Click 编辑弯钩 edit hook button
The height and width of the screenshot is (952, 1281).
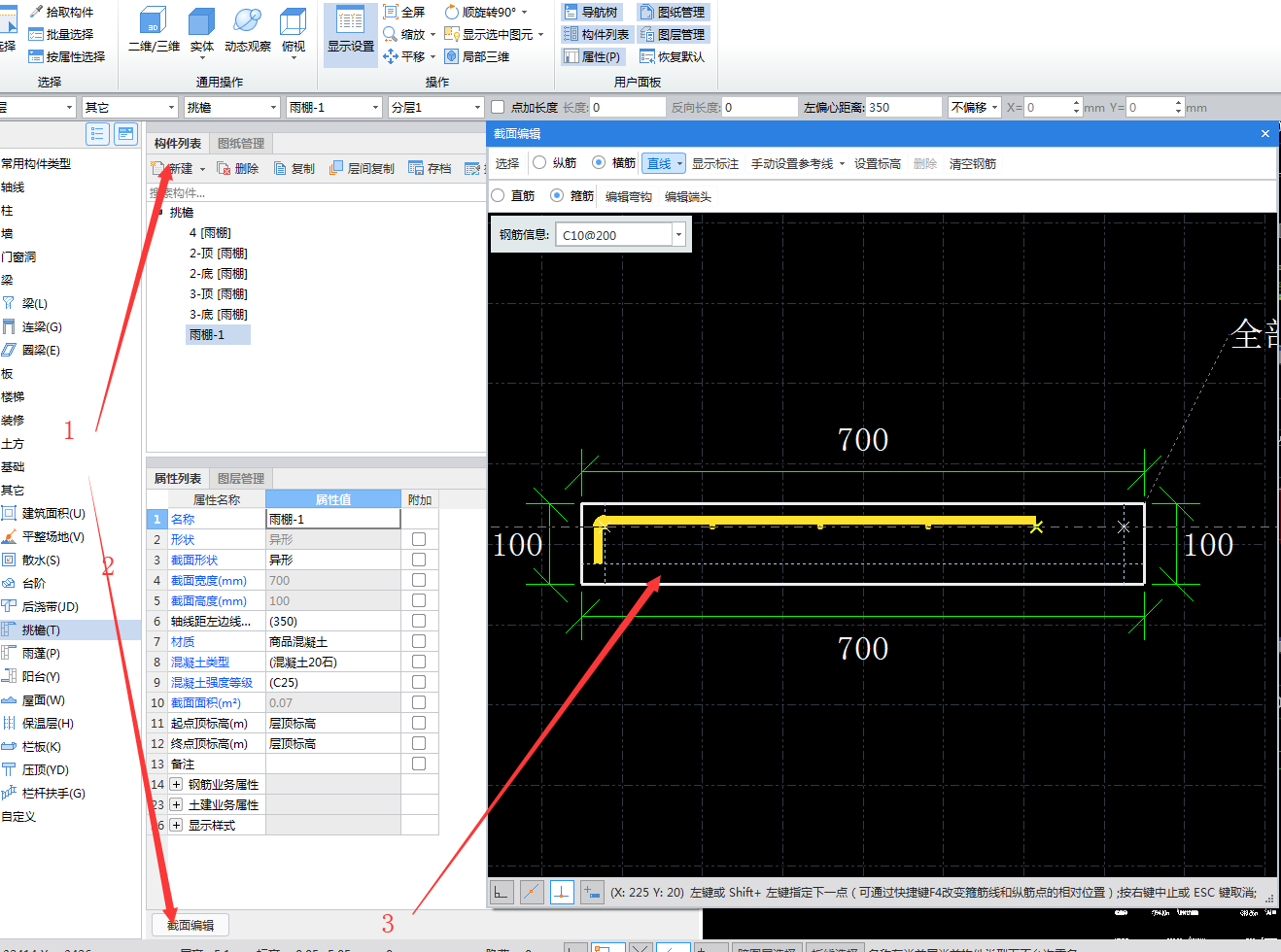629,196
